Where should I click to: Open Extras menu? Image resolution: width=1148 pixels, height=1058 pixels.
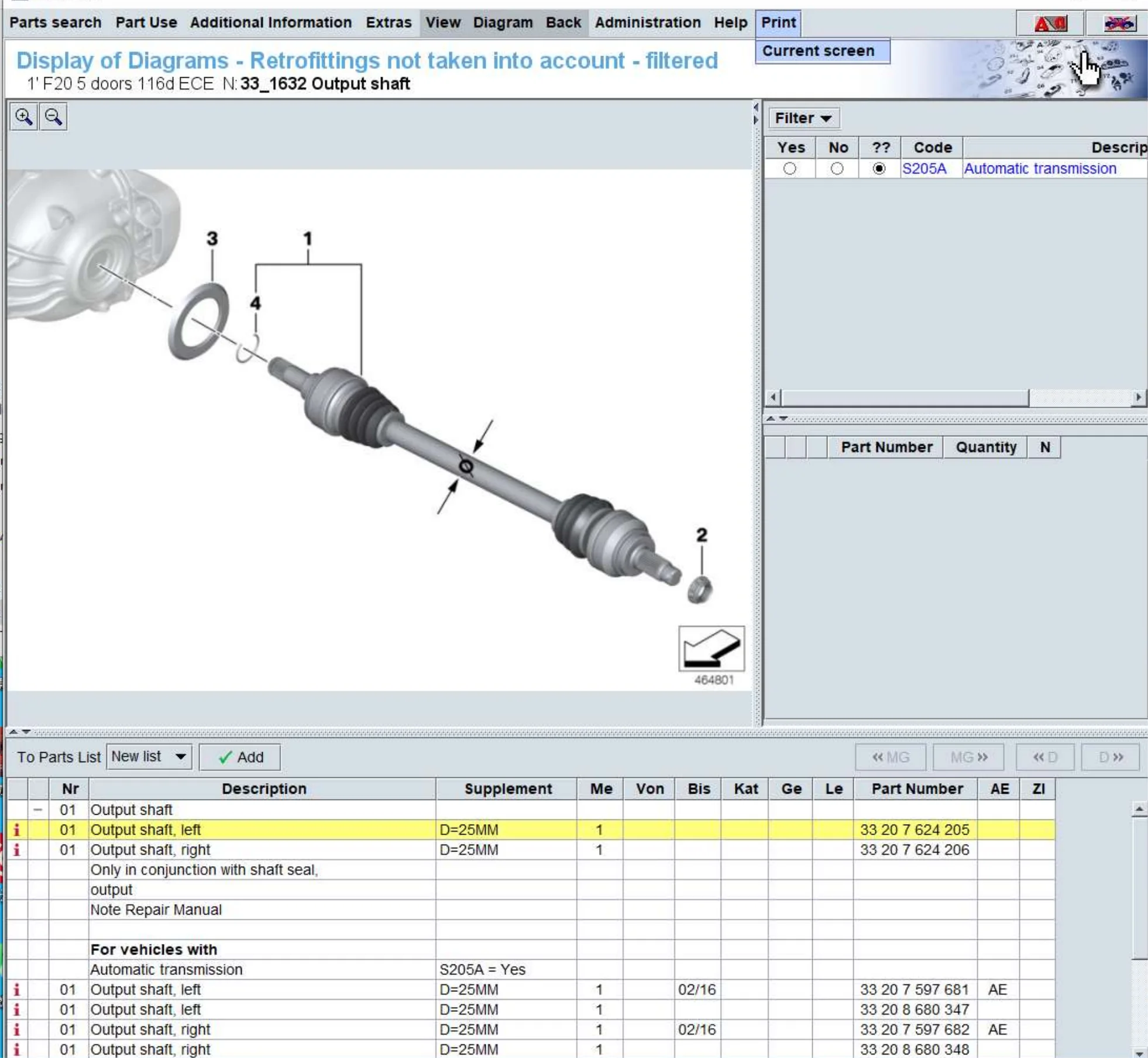coord(389,23)
